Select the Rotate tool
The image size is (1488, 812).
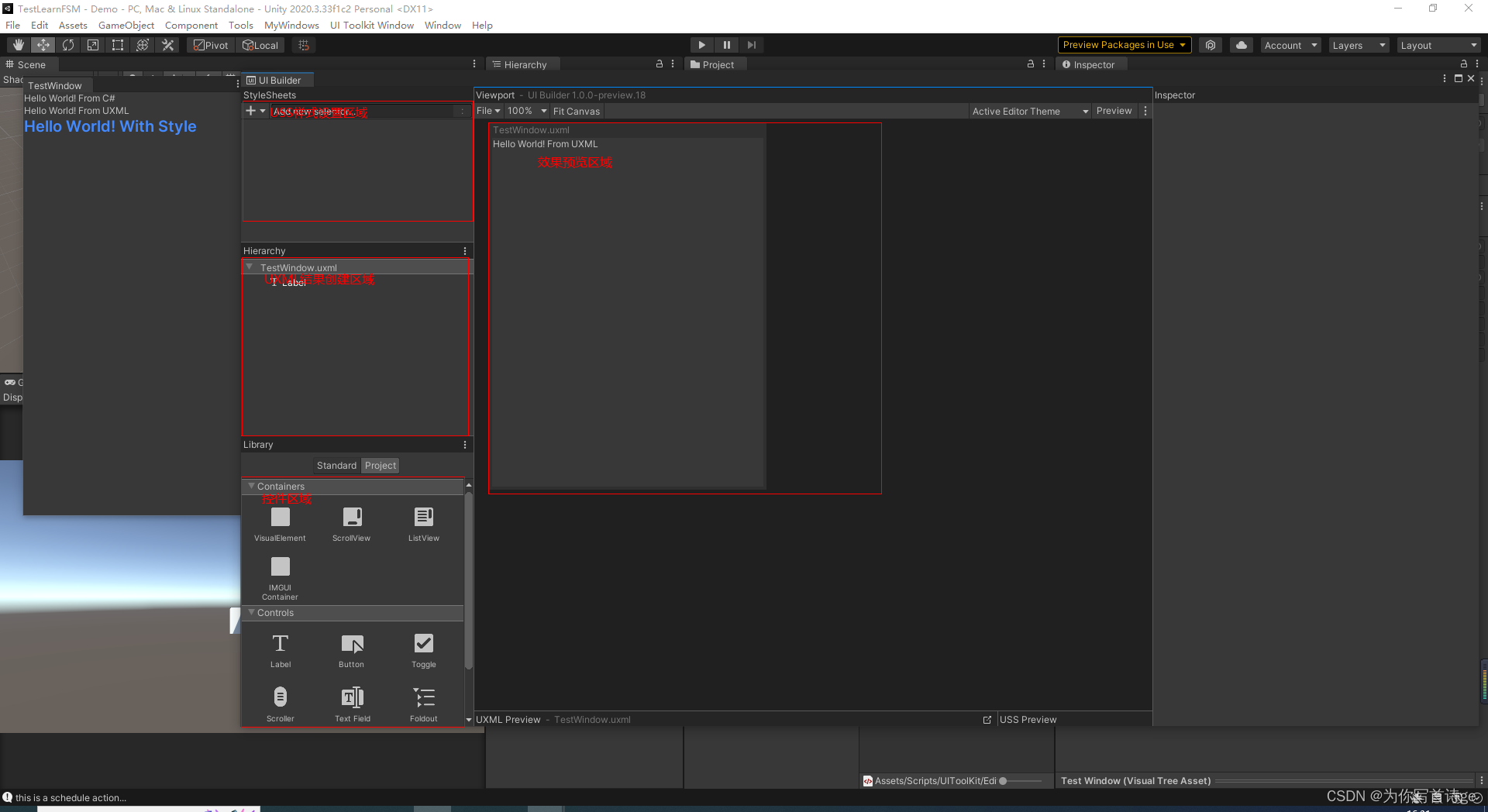coord(68,44)
